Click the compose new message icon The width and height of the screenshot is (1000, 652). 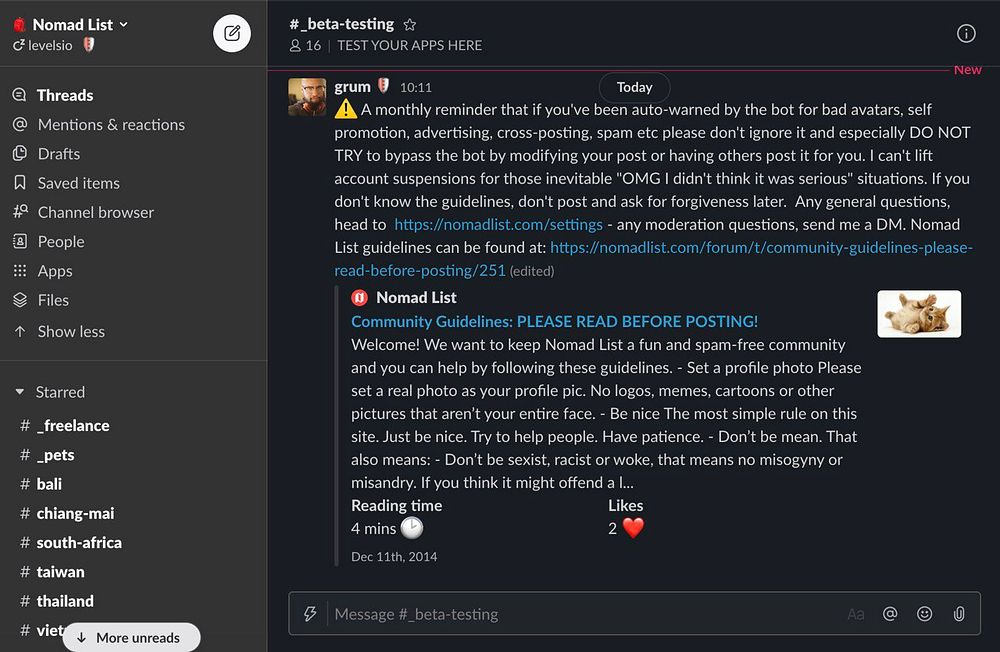tap(232, 33)
